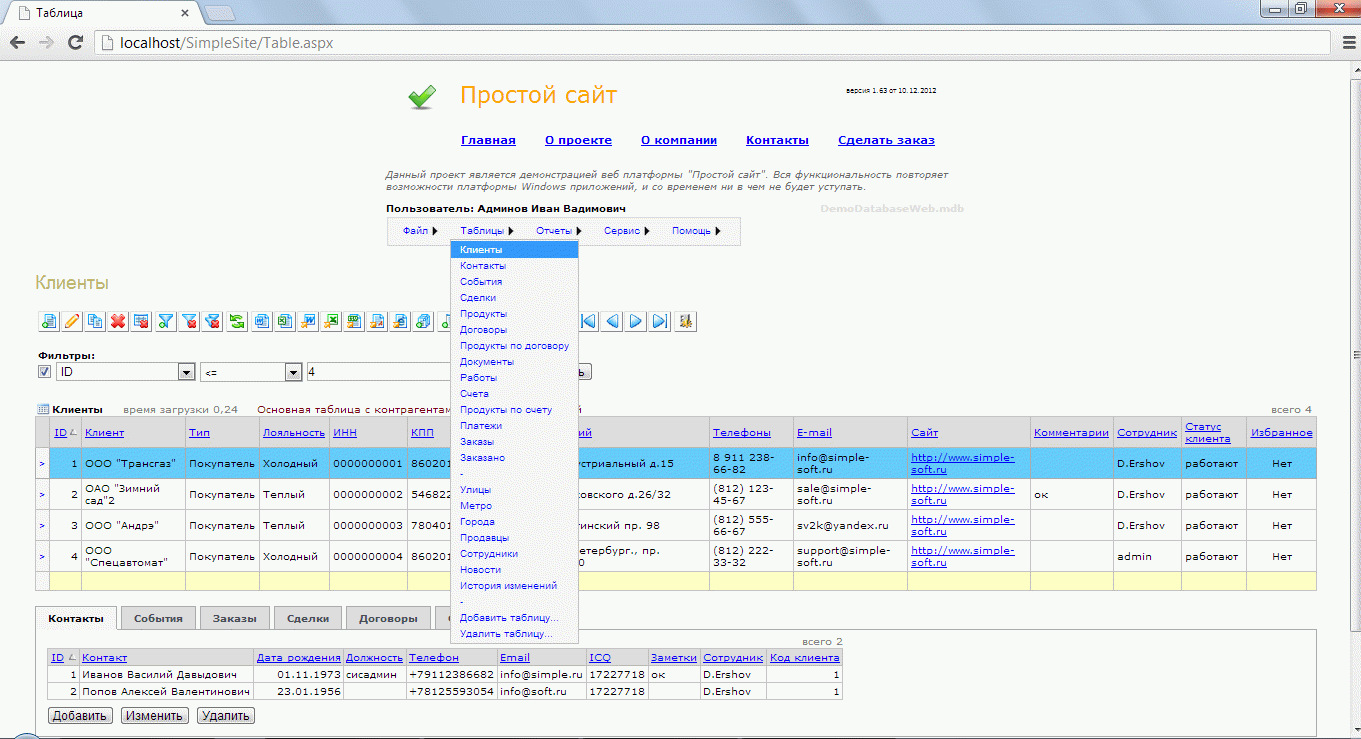Click e-mail sv2k@yandex.ru cell

(850, 526)
